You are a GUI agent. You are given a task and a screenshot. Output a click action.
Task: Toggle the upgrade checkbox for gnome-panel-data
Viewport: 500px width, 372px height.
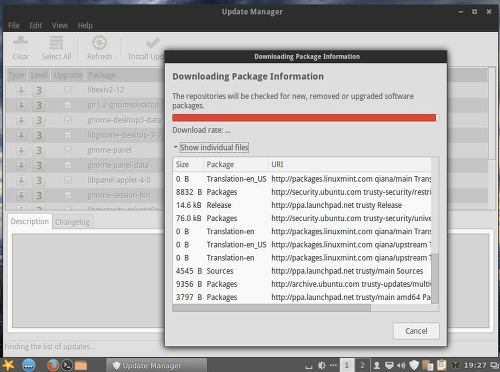[68, 165]
